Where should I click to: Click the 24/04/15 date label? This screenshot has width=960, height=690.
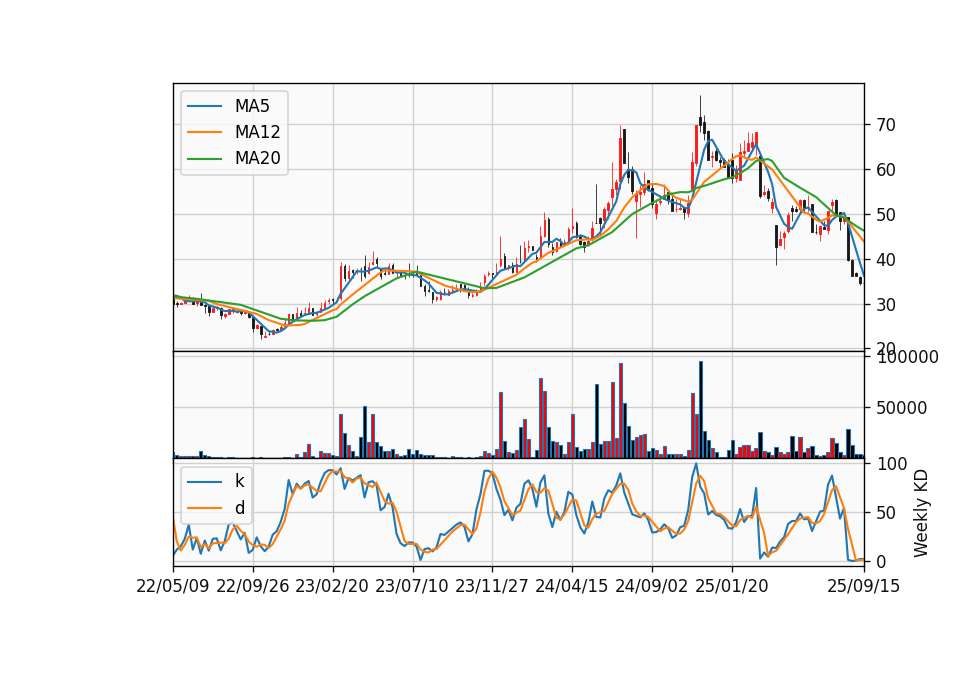[x=572, y=586]
